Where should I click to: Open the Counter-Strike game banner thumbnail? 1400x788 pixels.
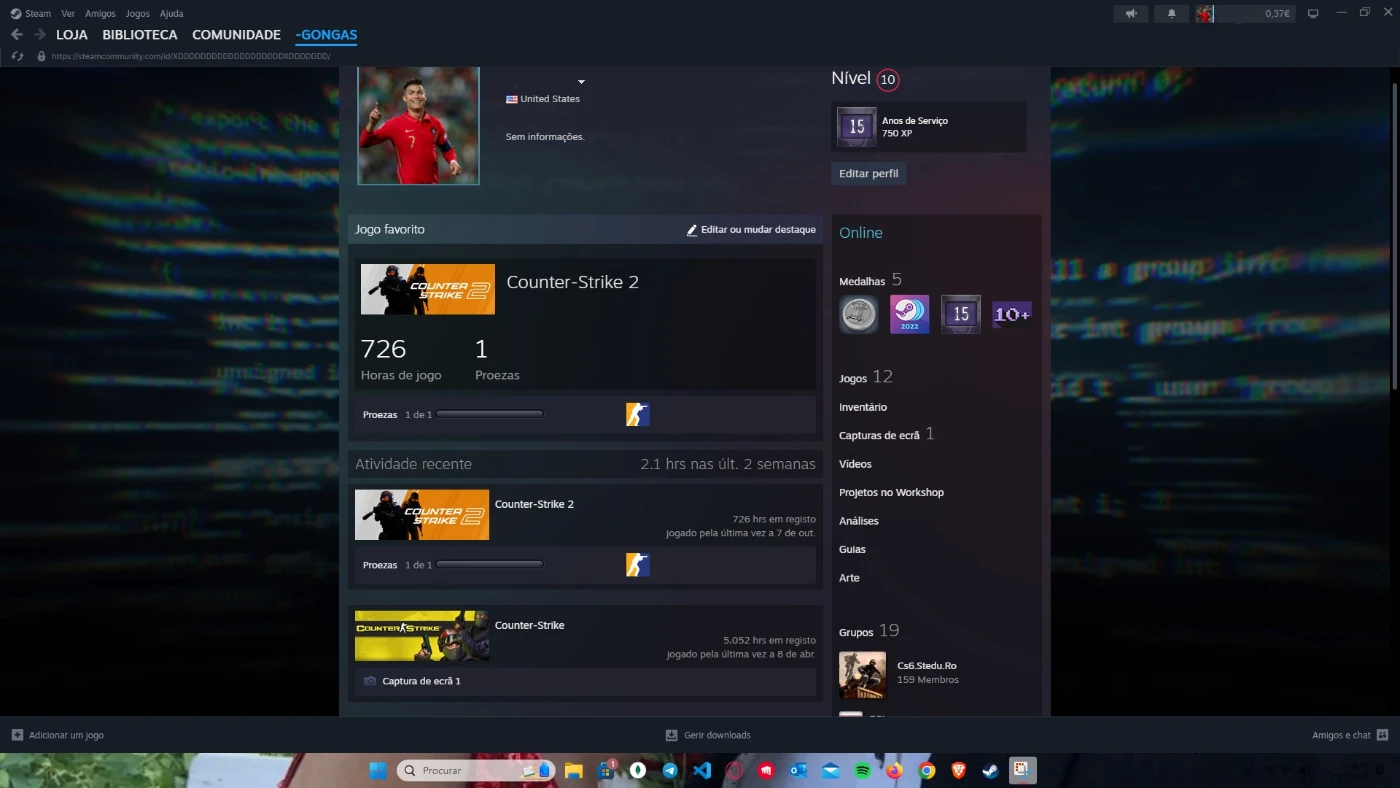[421, 636]
